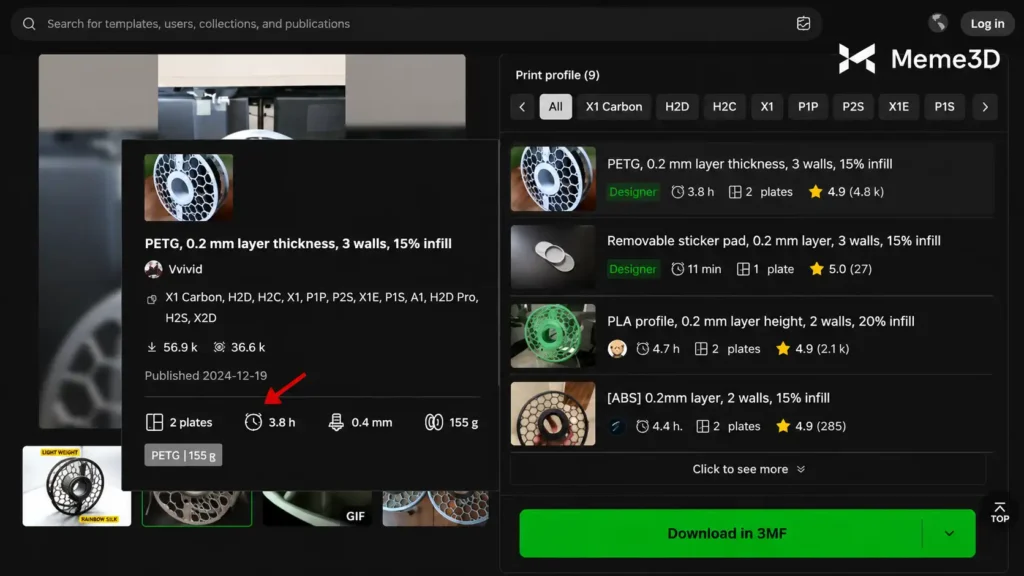Click the plates icon in the PETG list row
1024x576 pixels.
click(x=735, y=192)
